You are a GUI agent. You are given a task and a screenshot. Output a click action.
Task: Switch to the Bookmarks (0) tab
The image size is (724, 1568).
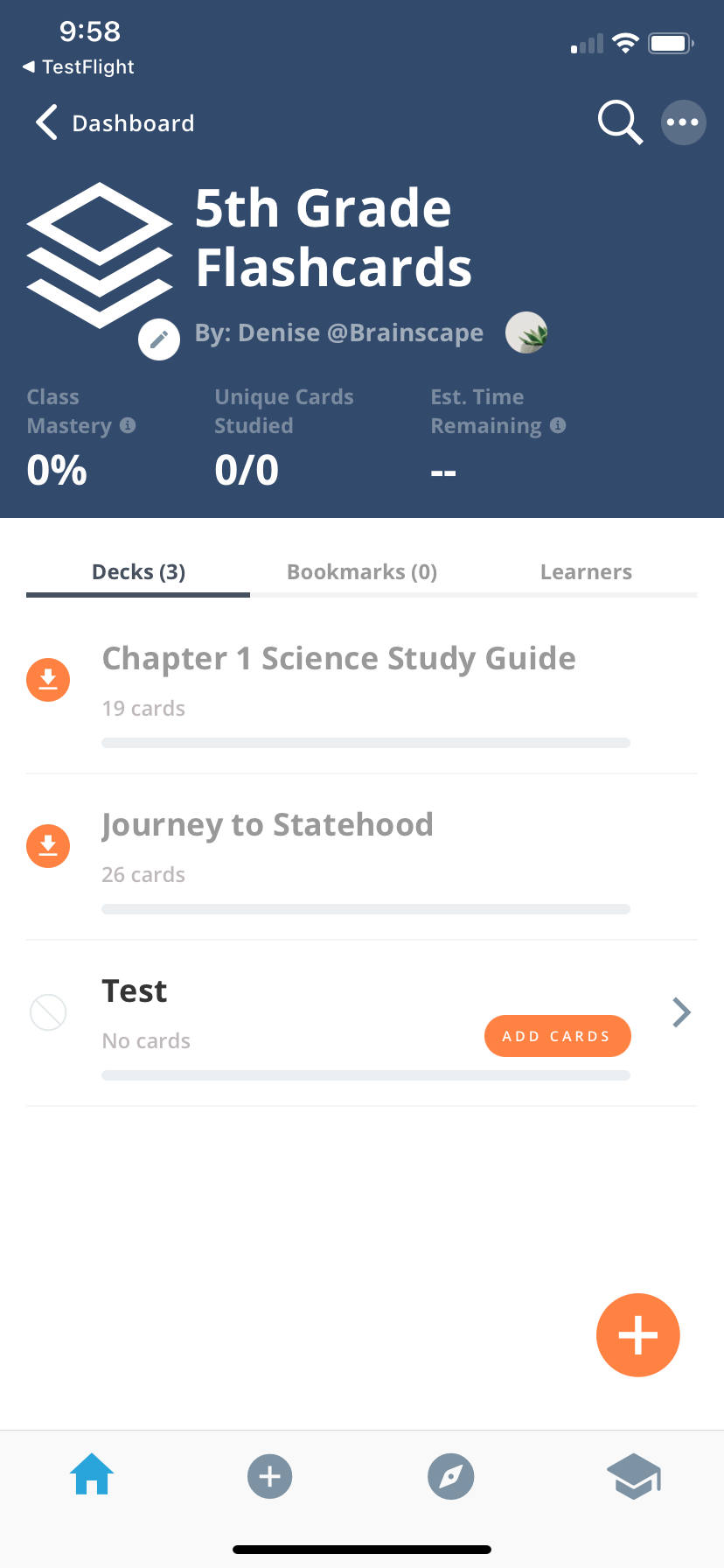point(362,572)
